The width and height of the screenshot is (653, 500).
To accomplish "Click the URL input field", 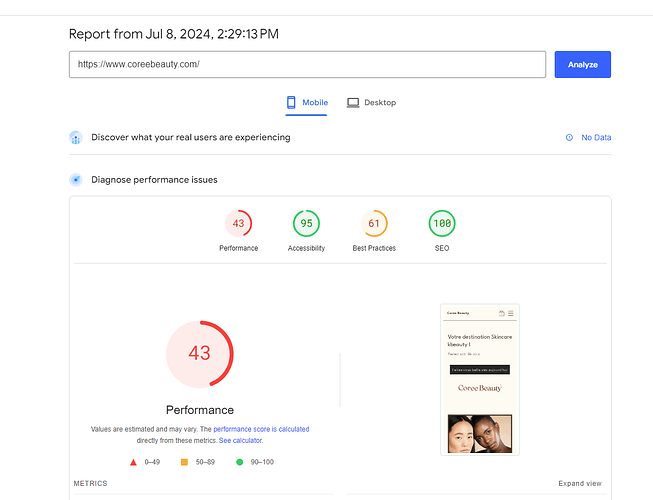I will pos(307,64).
